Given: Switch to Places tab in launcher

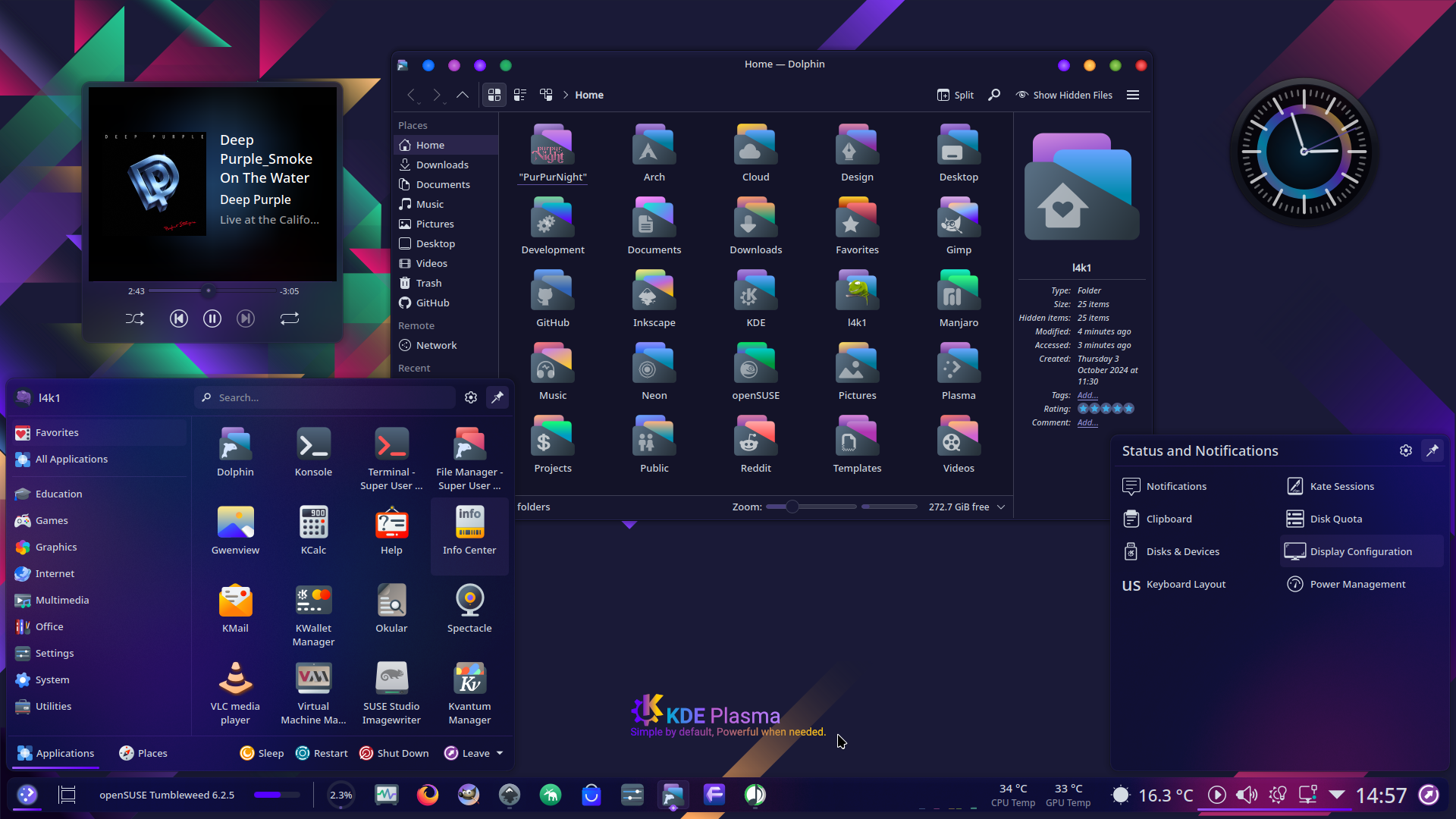Looking at the screenshot, I should 143,753.
